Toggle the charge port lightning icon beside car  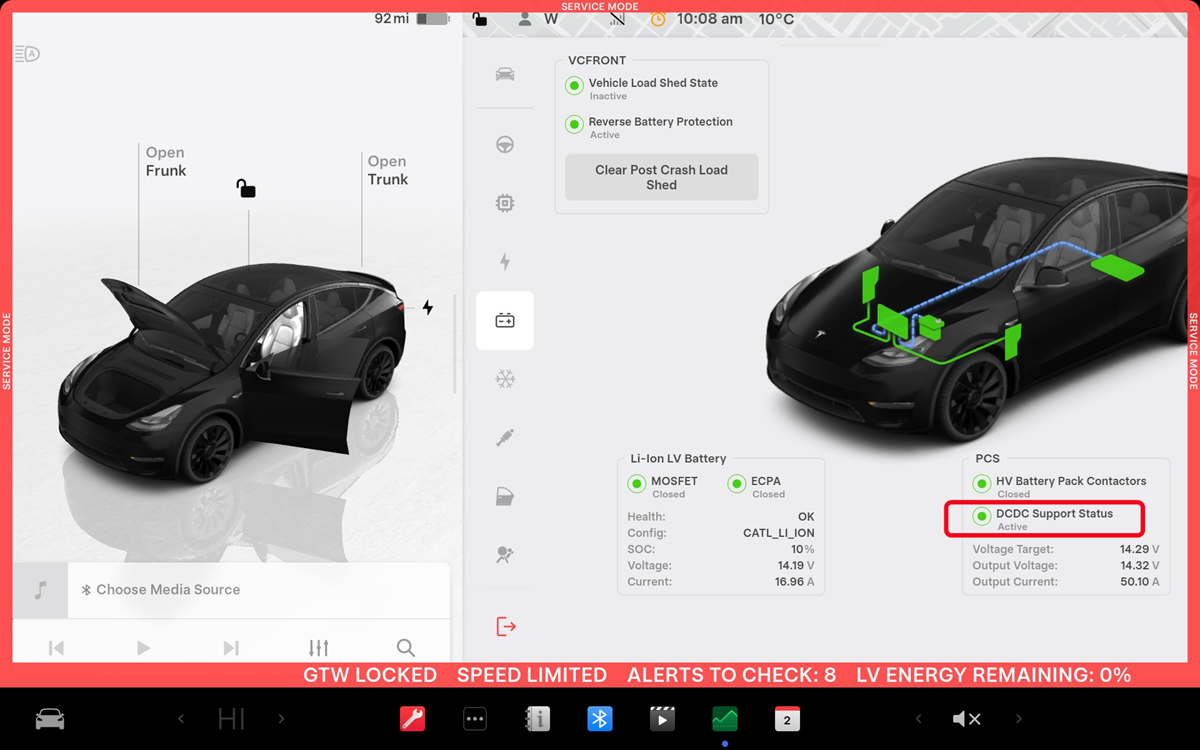tap(428, 308)
